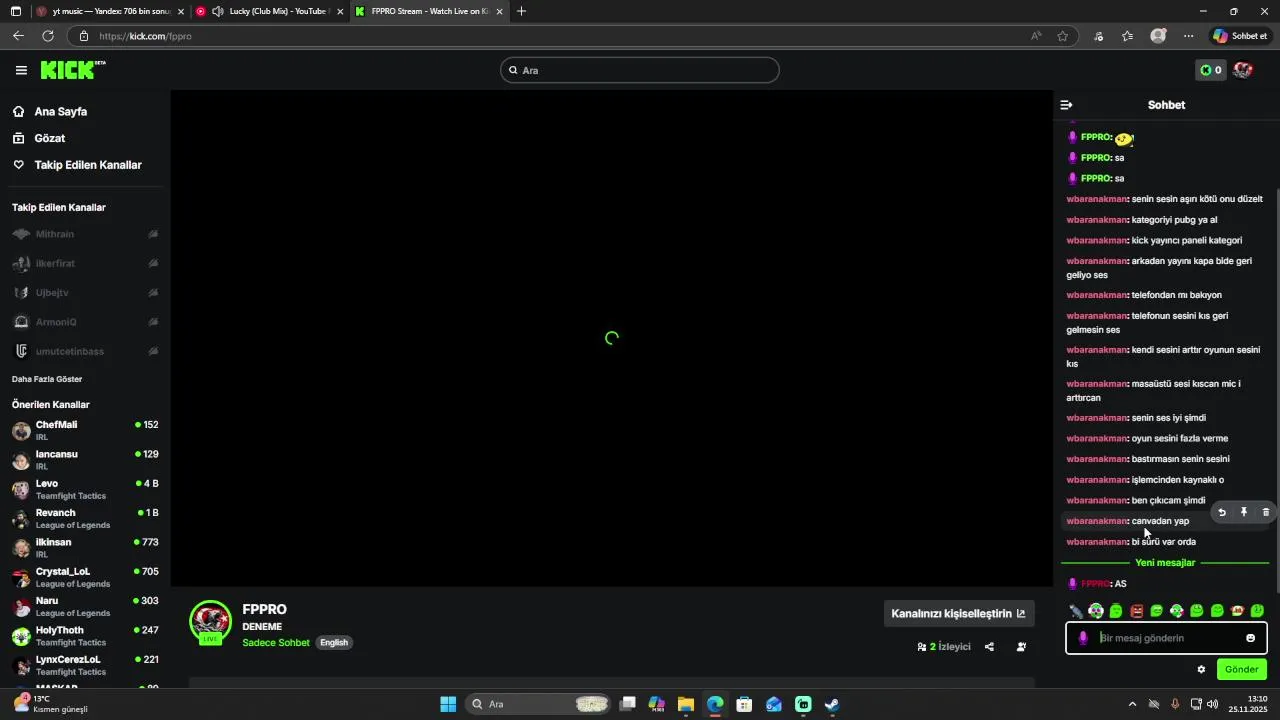This screenshot has height=720, width=1280.
Task: Toggle the volume icon in the system tray
Action: (x=1212, y=704)
